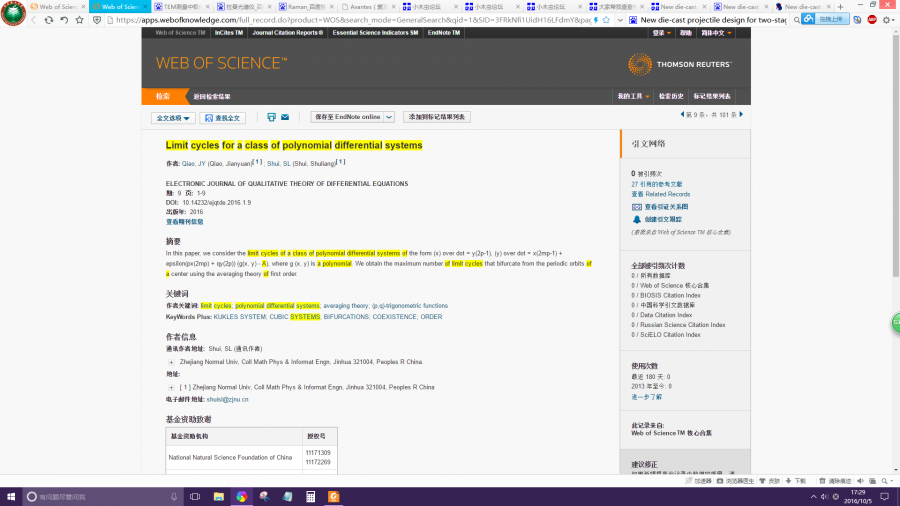Viewport: 900px width, 506px height.
Task: Click the email envelope icon
Action: pyautogui.click(x=285, y=117)
